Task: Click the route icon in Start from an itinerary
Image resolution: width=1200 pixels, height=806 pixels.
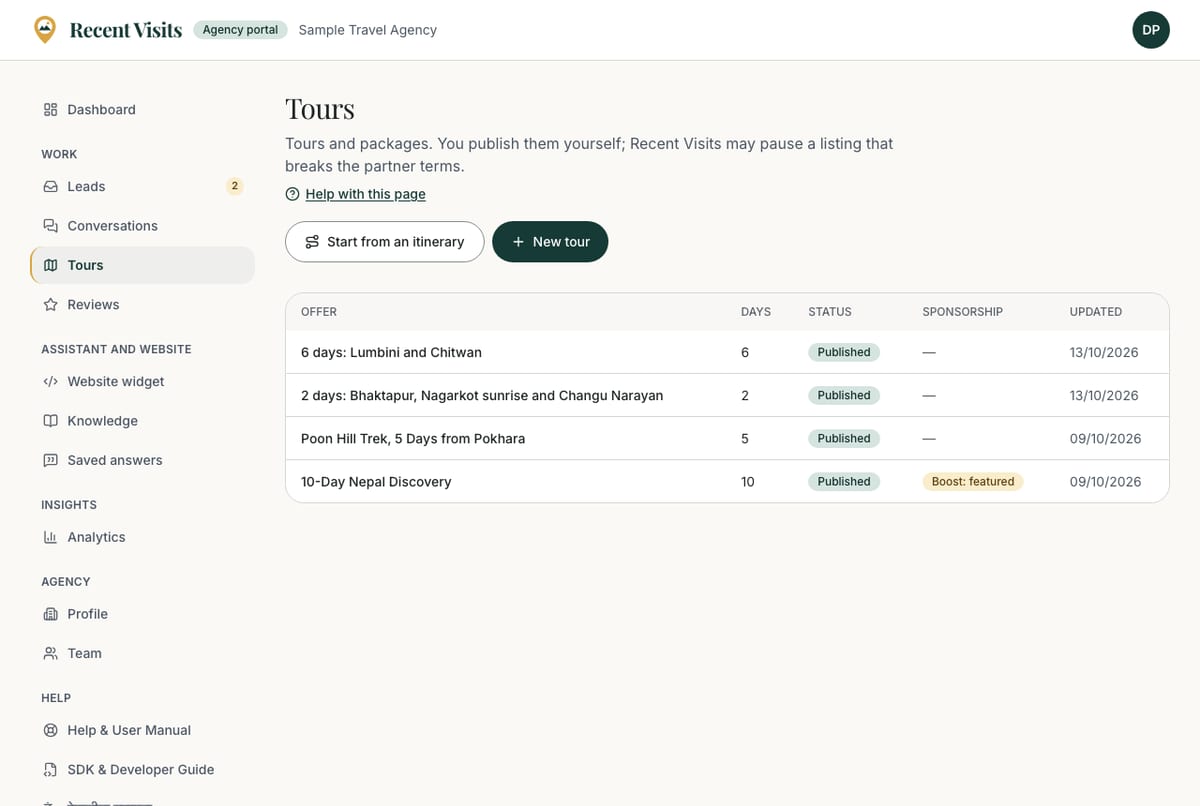Action: [312, 242]
